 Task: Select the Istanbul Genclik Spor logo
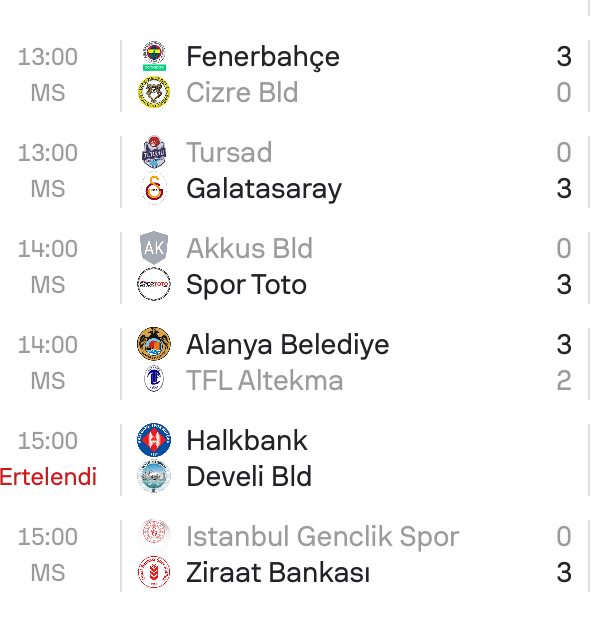tap(154, 535)
